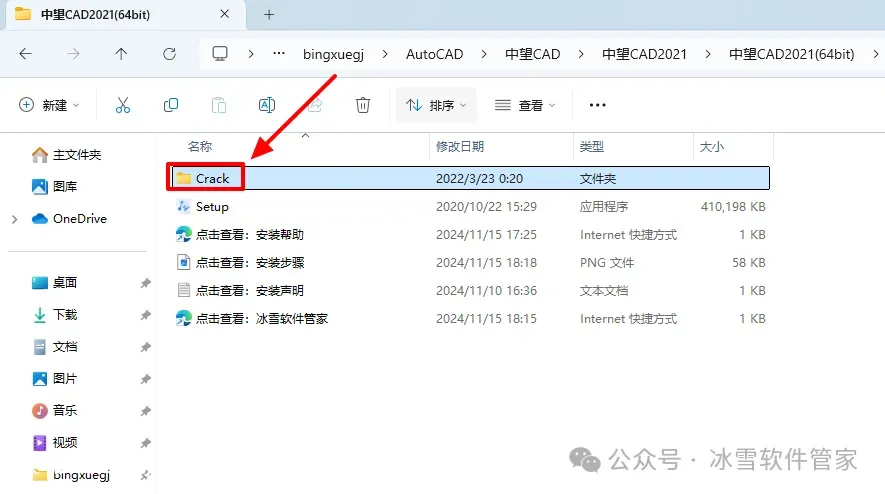Click the Share icon

[x=315, y=105]
